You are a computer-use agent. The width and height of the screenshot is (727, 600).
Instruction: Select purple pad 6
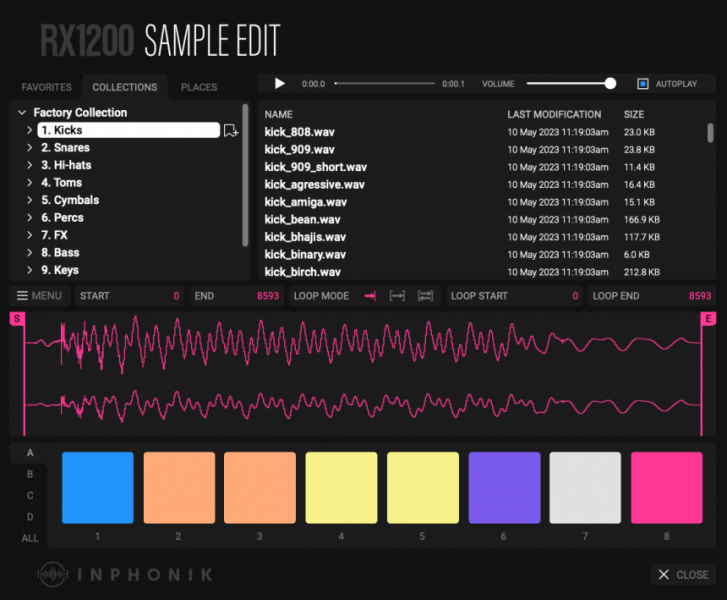504,488
